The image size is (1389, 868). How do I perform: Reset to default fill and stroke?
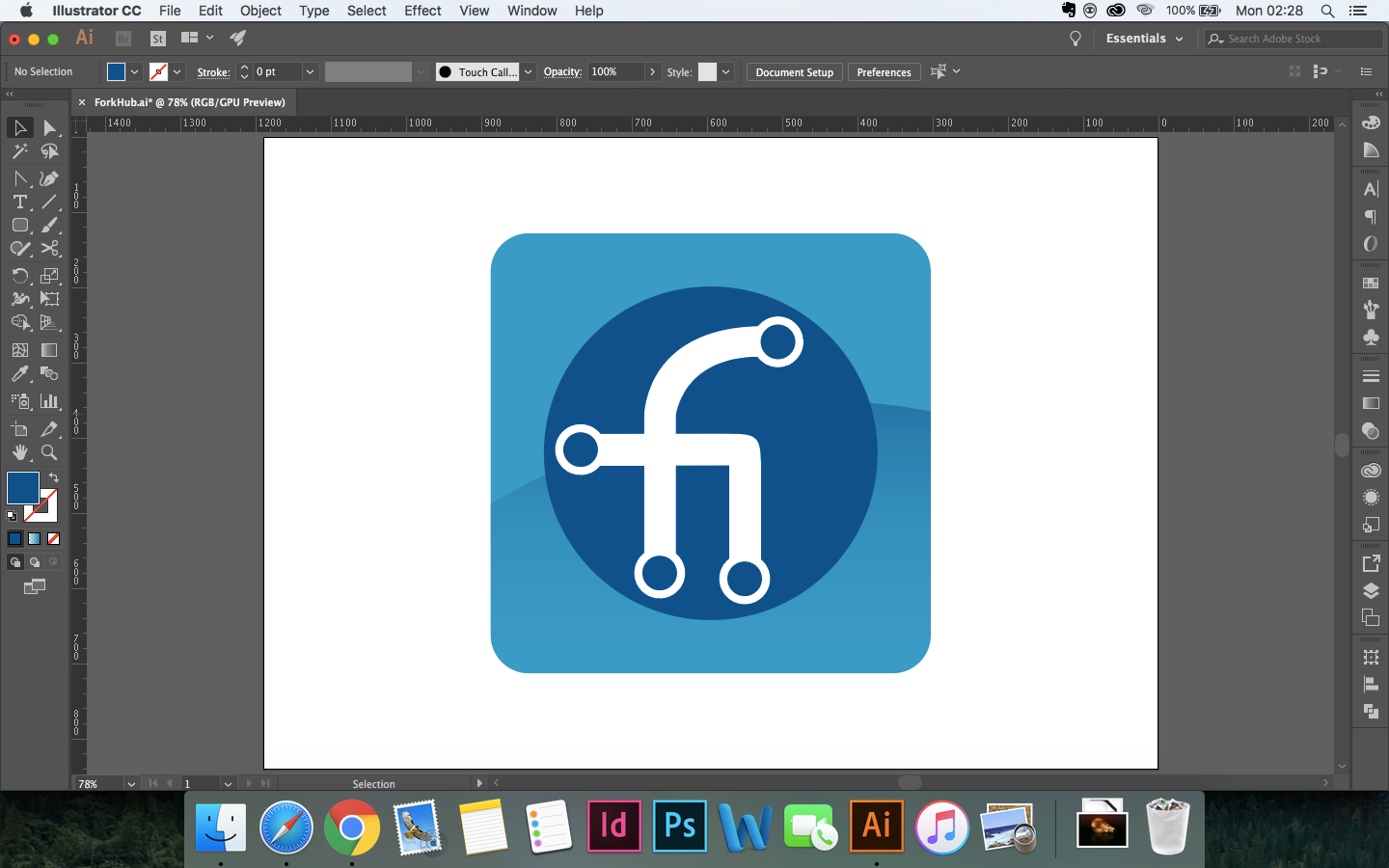(x=12, y=516)
